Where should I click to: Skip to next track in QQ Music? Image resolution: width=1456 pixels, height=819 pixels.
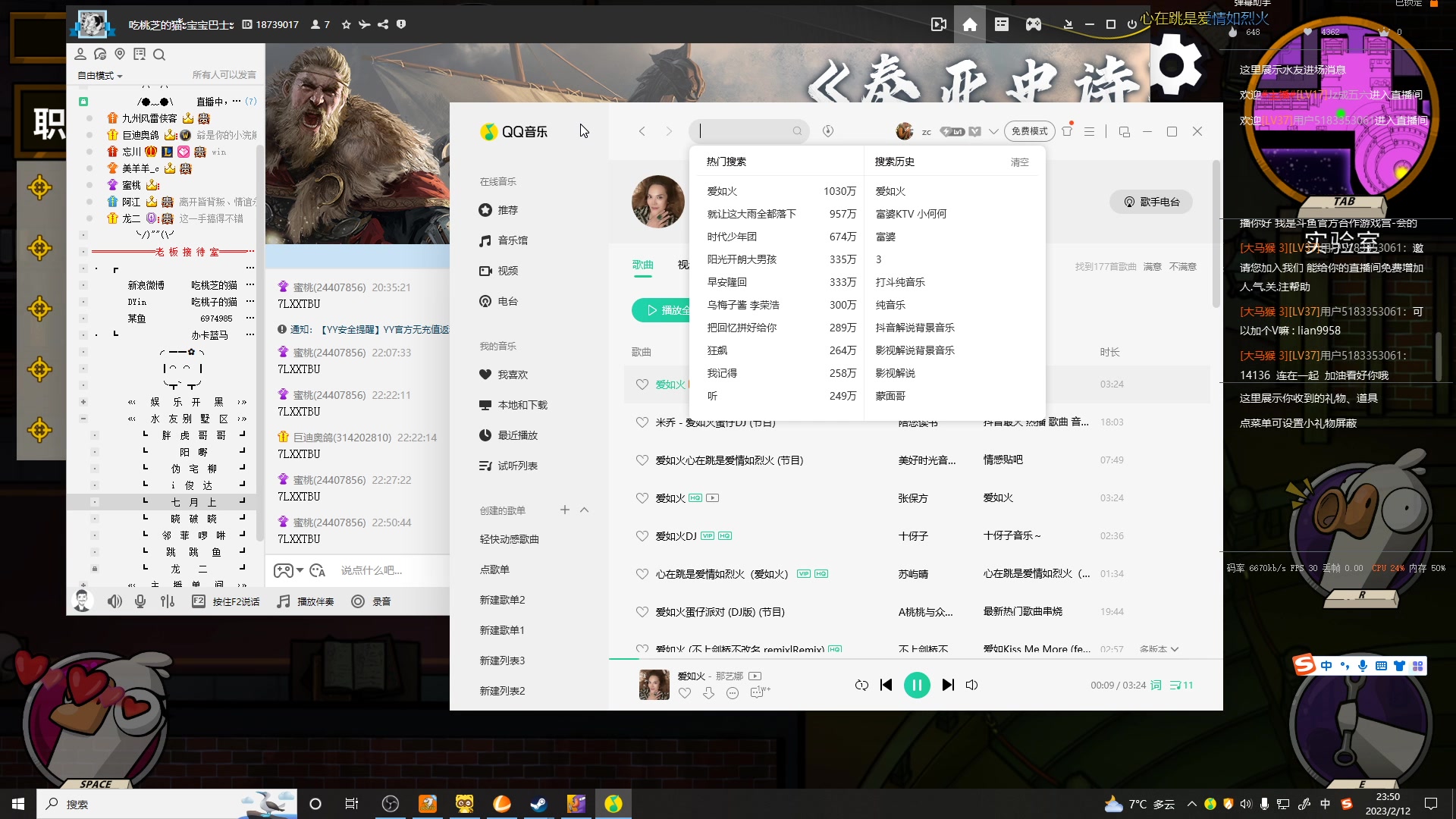click(x=948, y=685)
